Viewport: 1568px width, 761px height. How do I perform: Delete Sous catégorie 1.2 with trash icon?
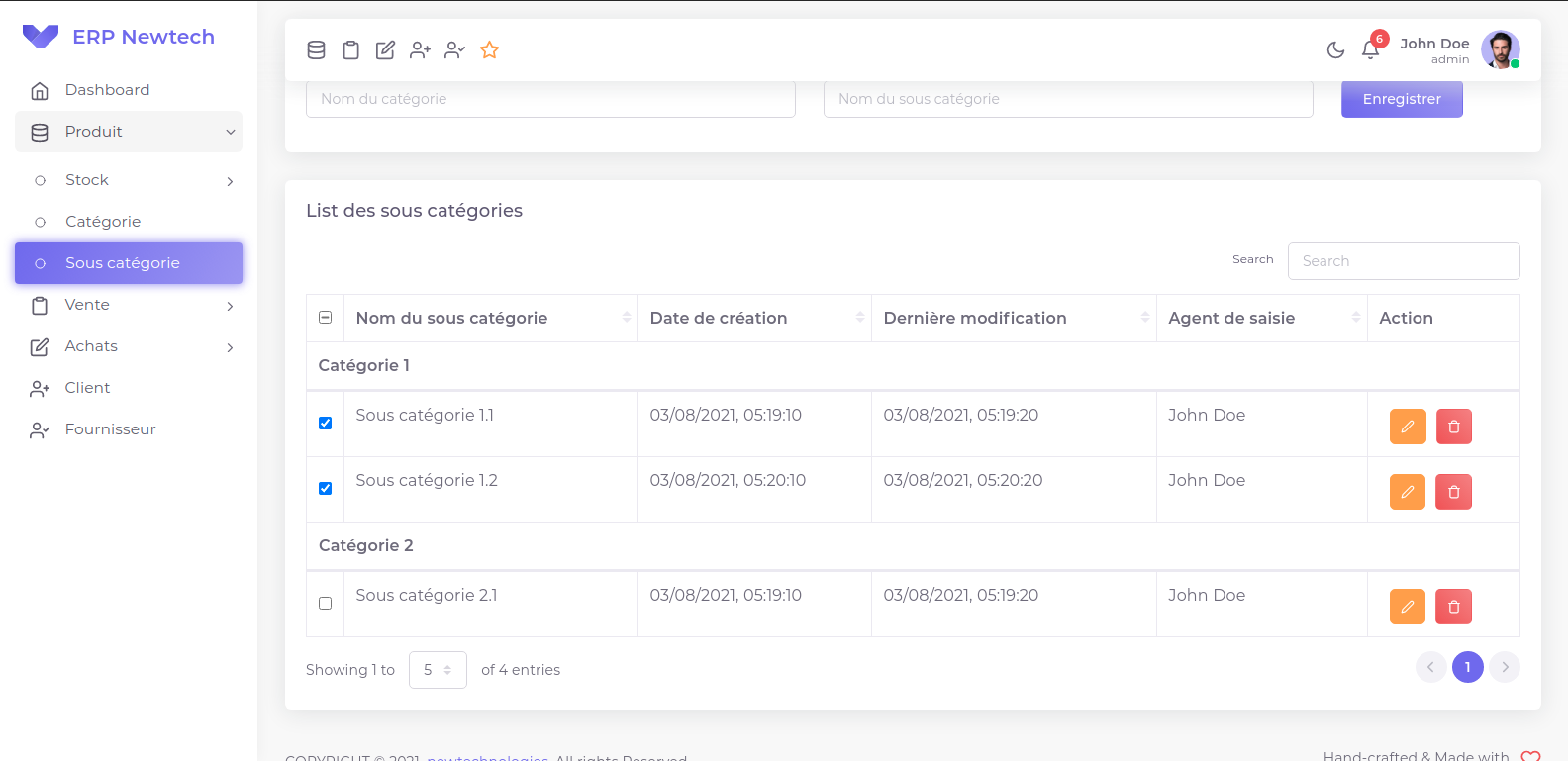[x=1453, y=492]
